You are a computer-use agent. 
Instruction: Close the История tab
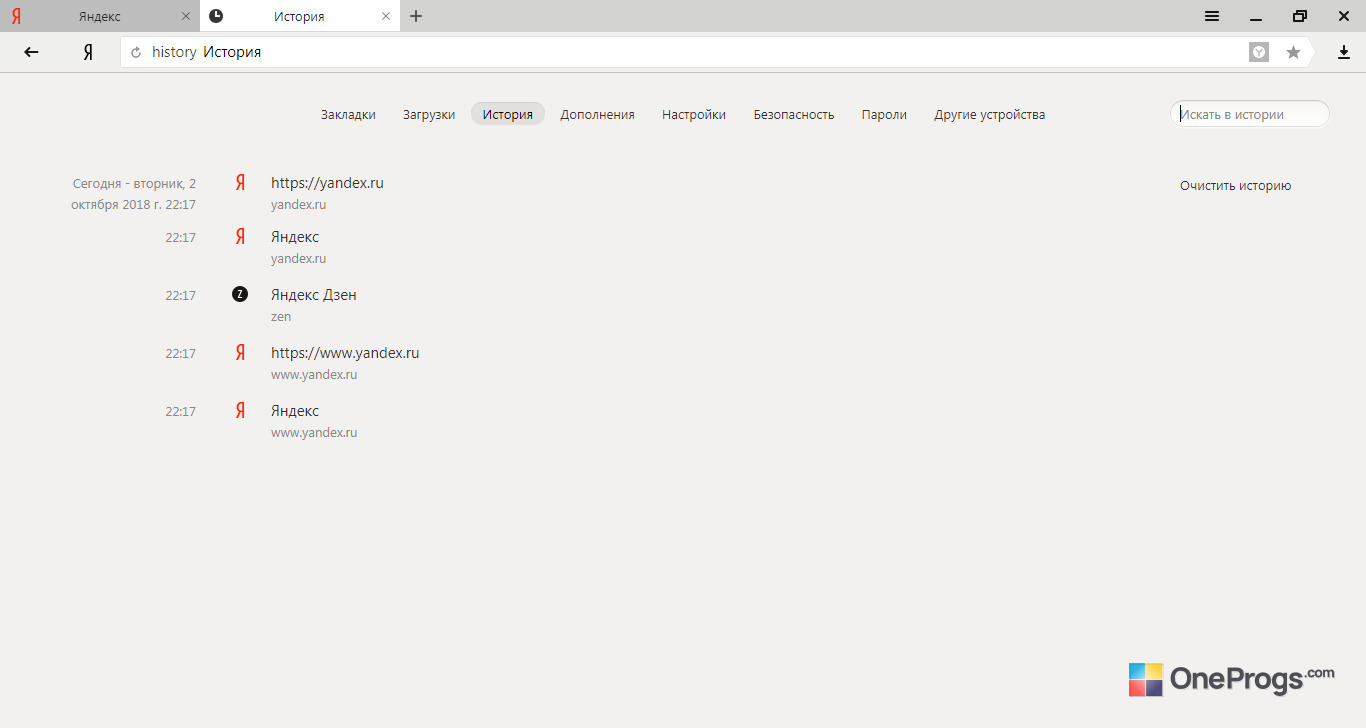(385, 16)
